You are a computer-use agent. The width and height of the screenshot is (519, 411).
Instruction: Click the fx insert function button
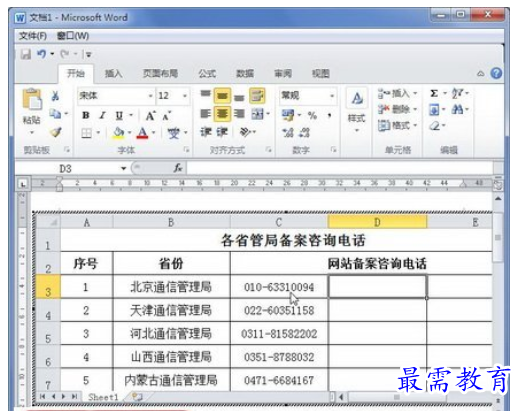pos(178,168)
